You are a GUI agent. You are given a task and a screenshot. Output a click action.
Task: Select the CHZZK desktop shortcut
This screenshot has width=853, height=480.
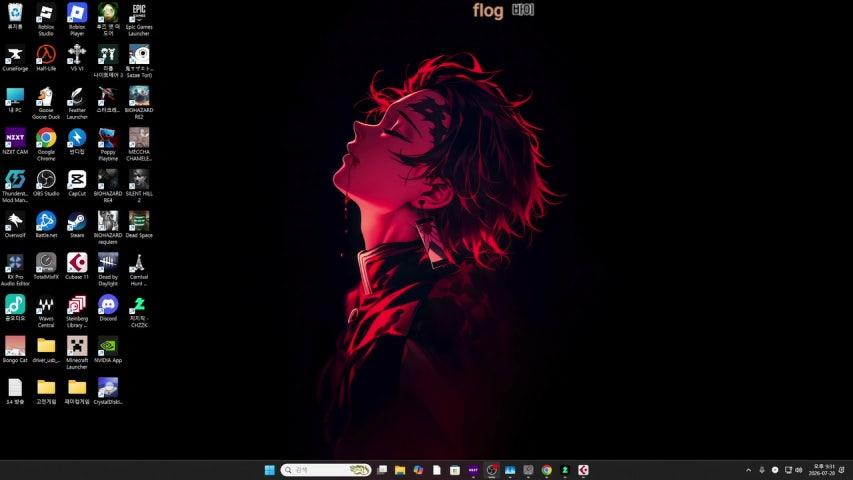(x=139, y=312)
